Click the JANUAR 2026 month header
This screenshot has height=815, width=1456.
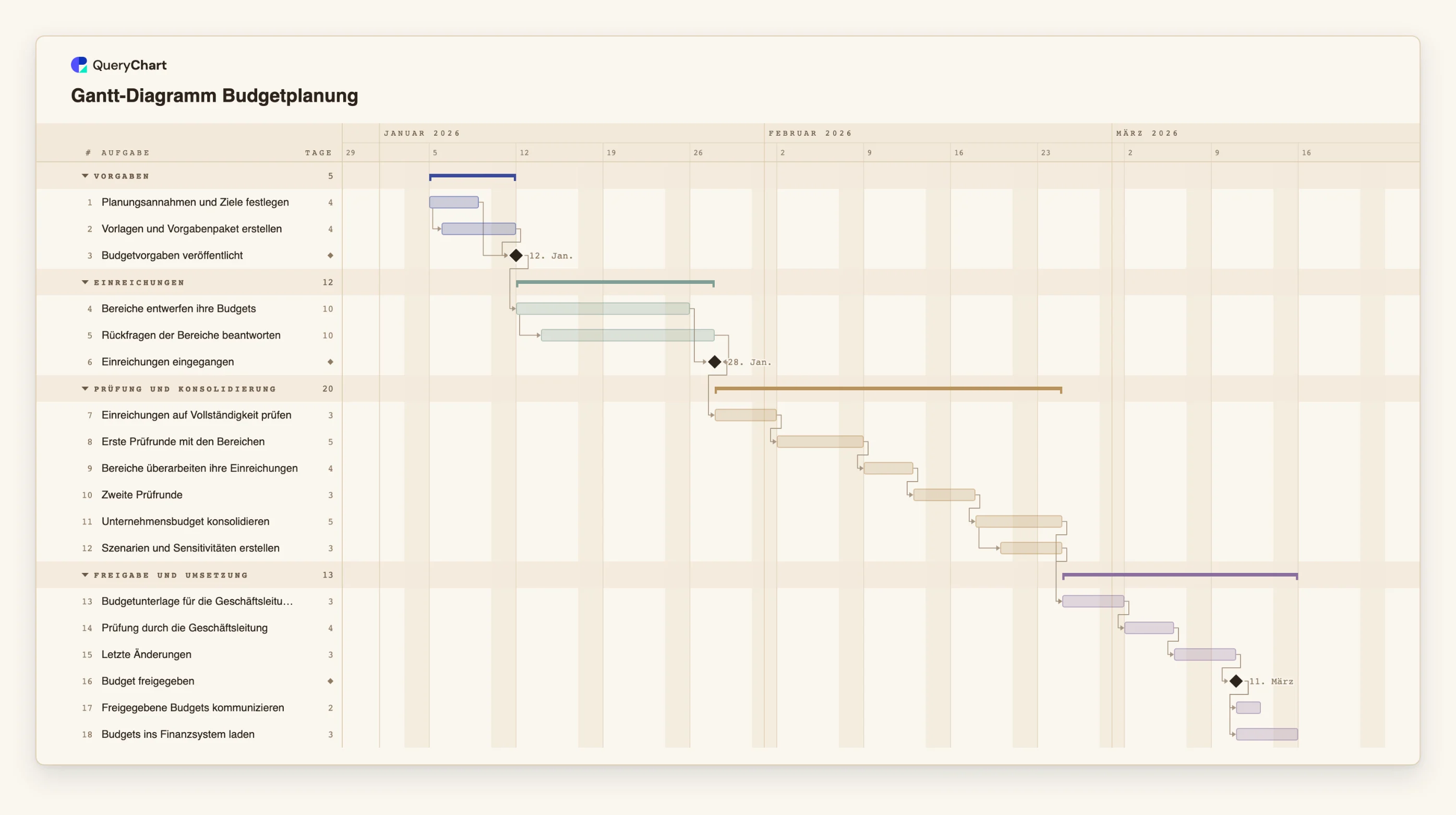click(x=422, y=134)
